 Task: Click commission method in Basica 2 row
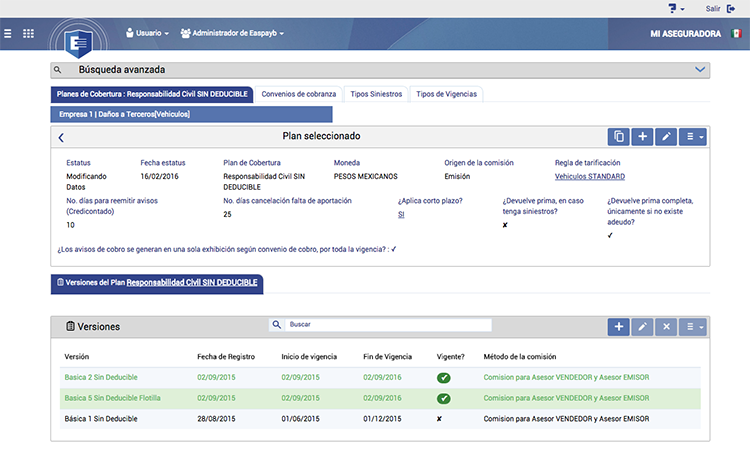point(566,377)
